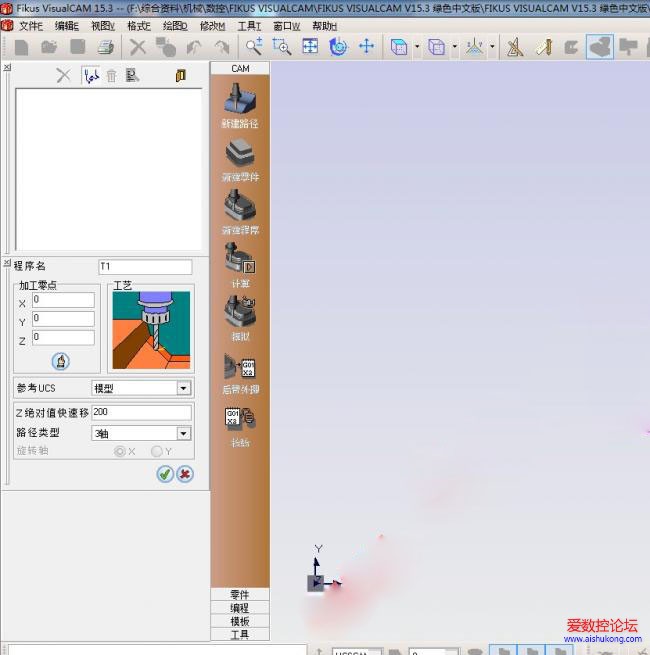Click the X delete icon in the panel toolbar

pyautogui.click(x=63, y=76)
